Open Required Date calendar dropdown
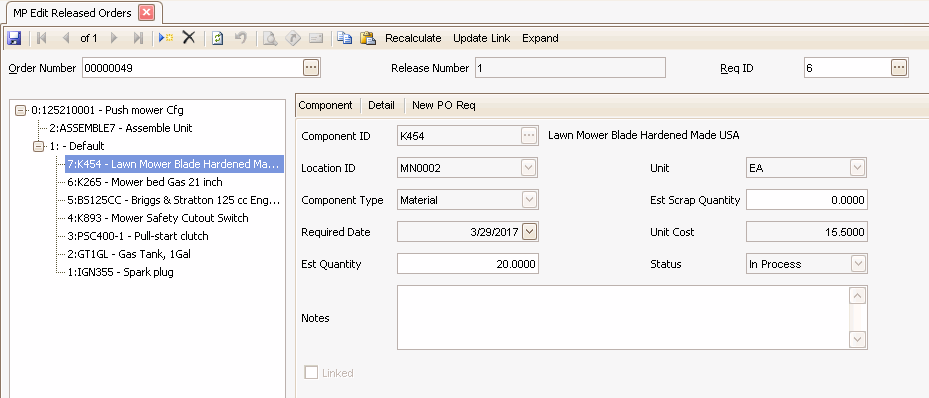 (529, 232)
